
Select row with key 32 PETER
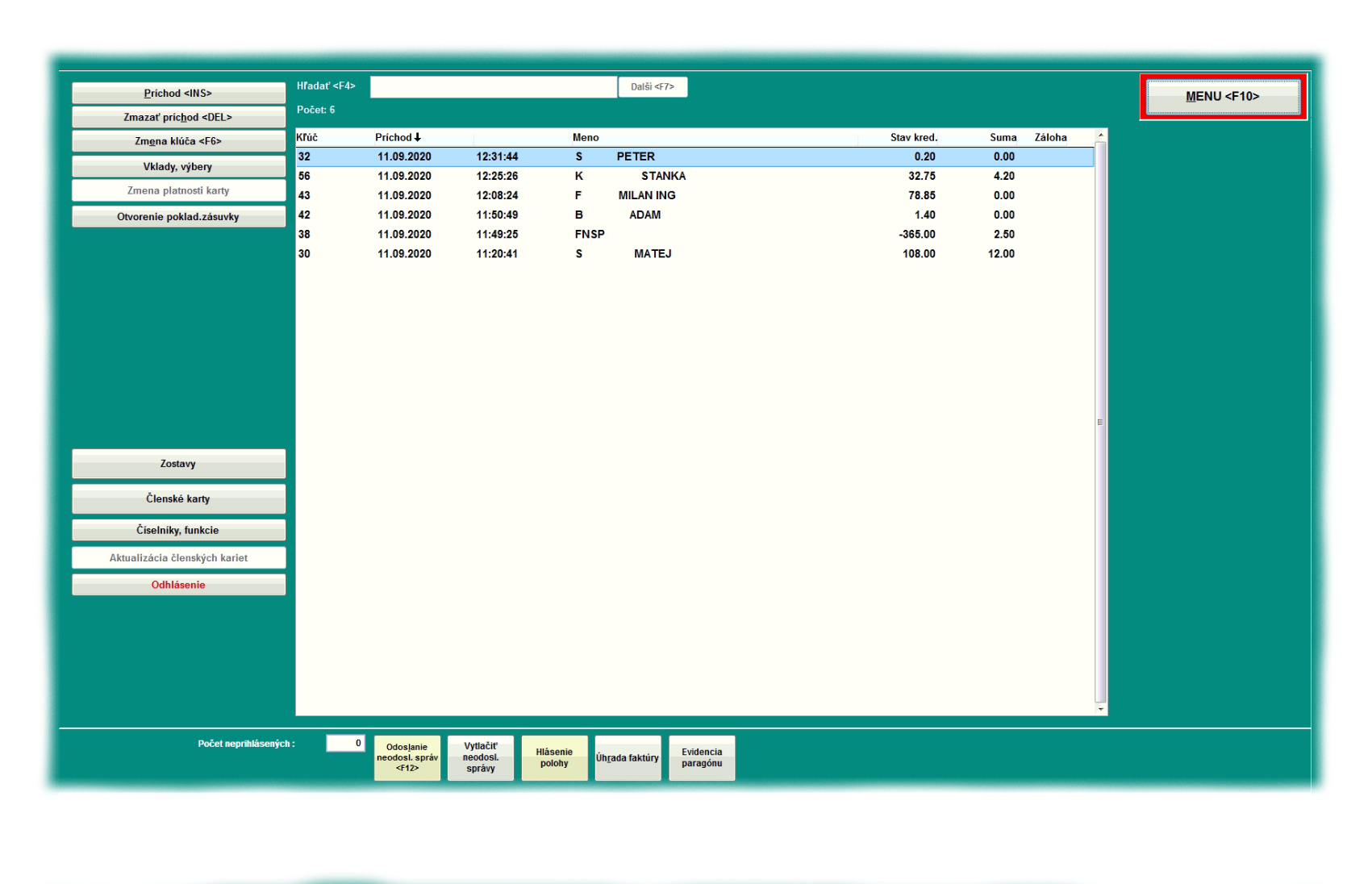[694, 157]
